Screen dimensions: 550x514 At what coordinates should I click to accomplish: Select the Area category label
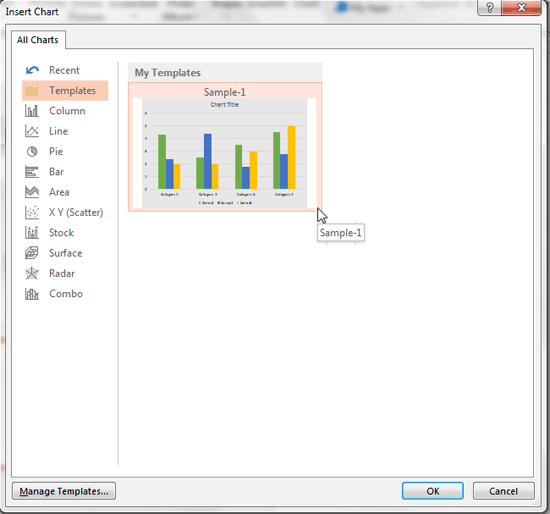click(59, 192)
